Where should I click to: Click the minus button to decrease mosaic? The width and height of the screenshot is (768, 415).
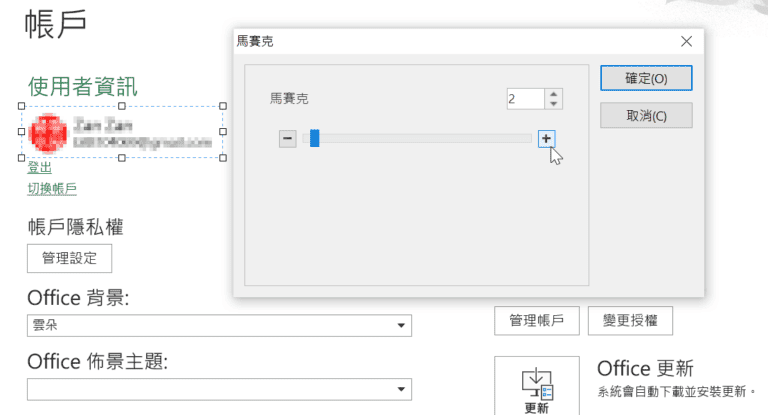(x=288, y=139)
